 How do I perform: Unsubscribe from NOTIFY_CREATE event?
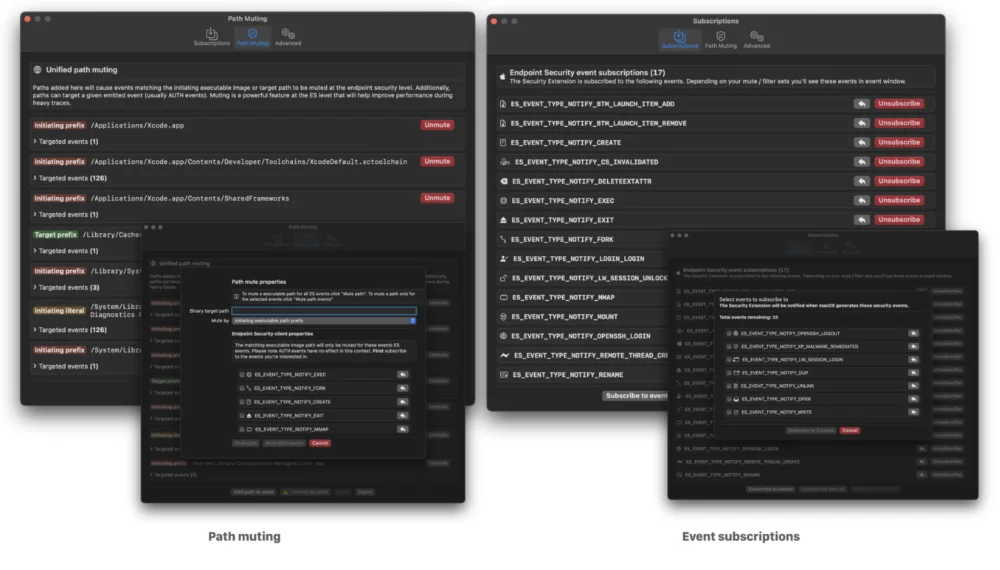pos(899,142)
